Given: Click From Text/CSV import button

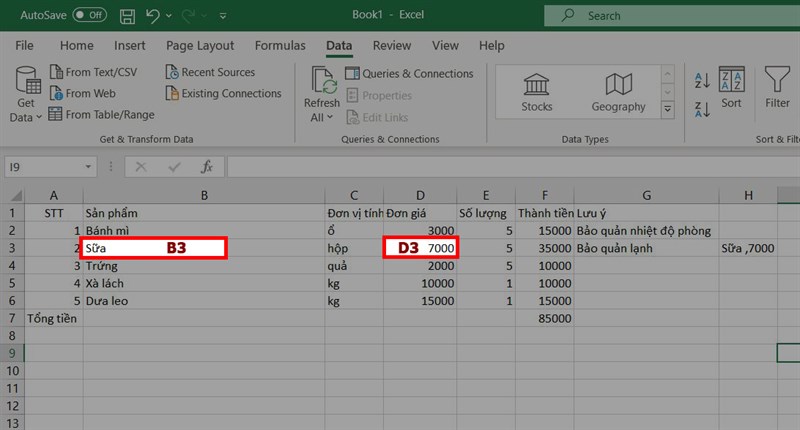Looking at the screenshot, I should click(x=93, y=72).
